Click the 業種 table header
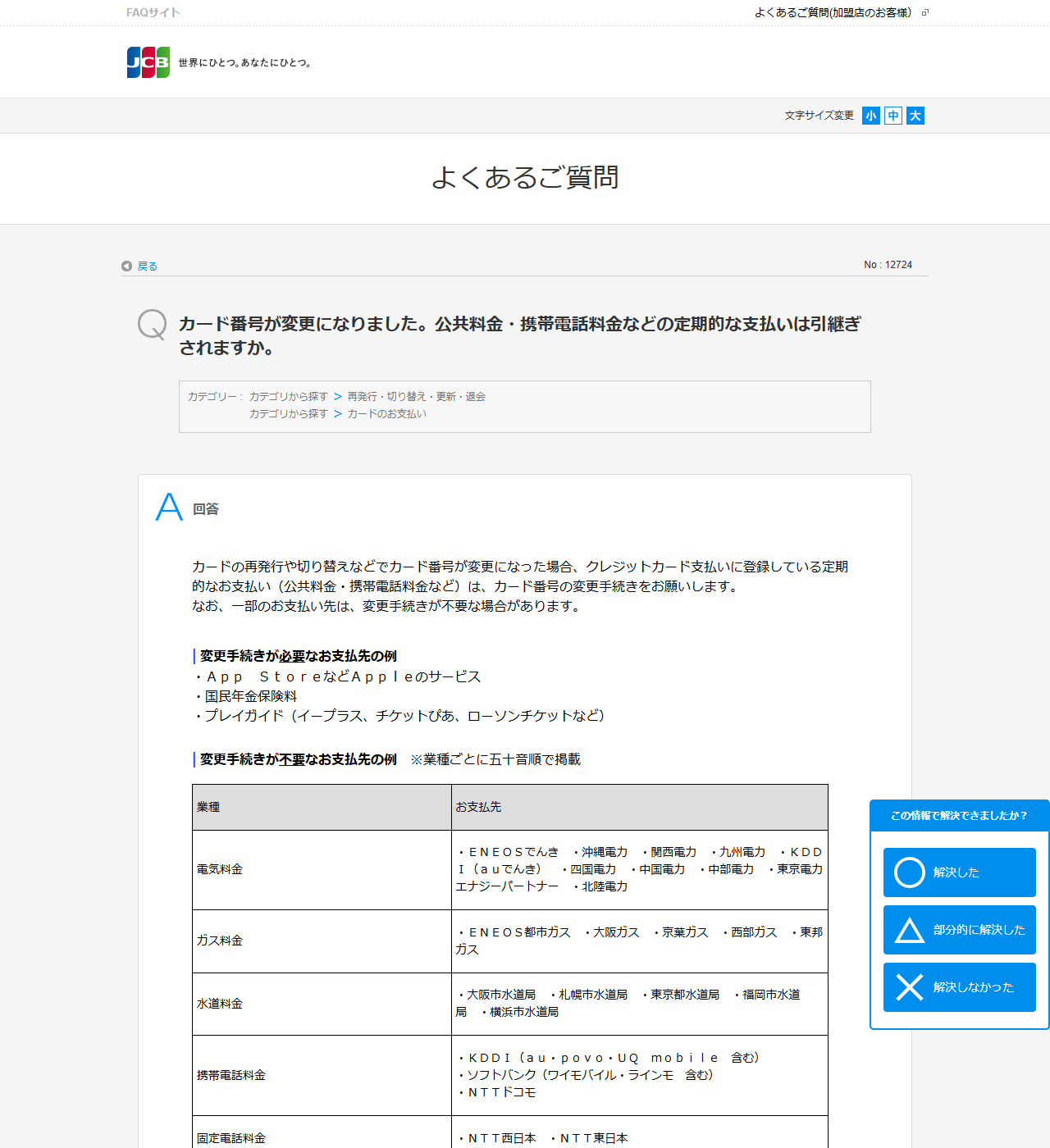Screen dimensions: 1050x1148 [x=322, y=808]
